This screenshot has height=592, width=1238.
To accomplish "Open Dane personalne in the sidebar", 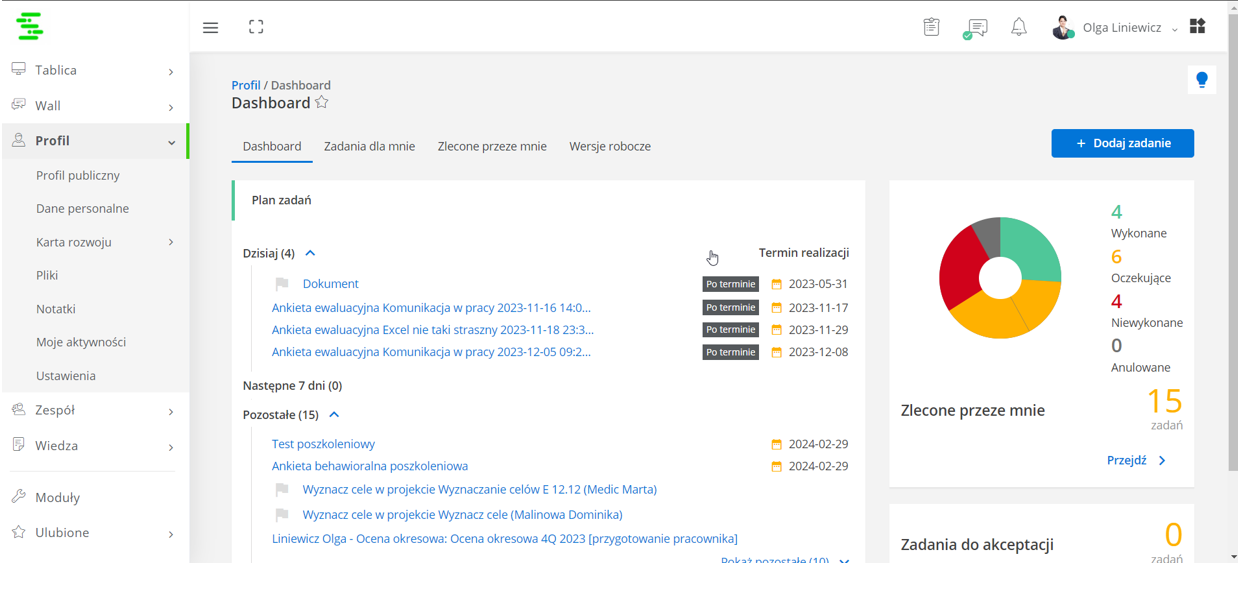I will [x=82, y=209].
